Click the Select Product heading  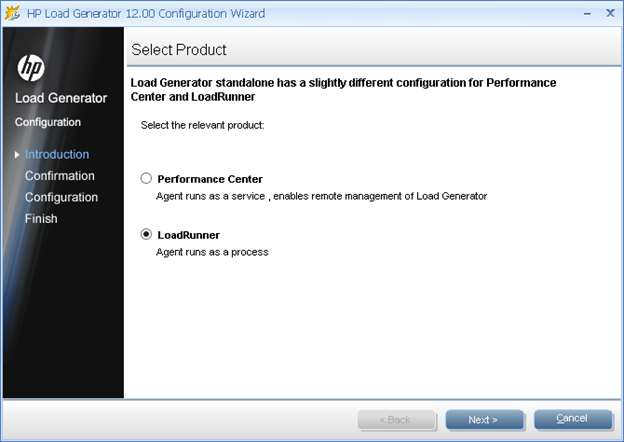pos(179,50)
